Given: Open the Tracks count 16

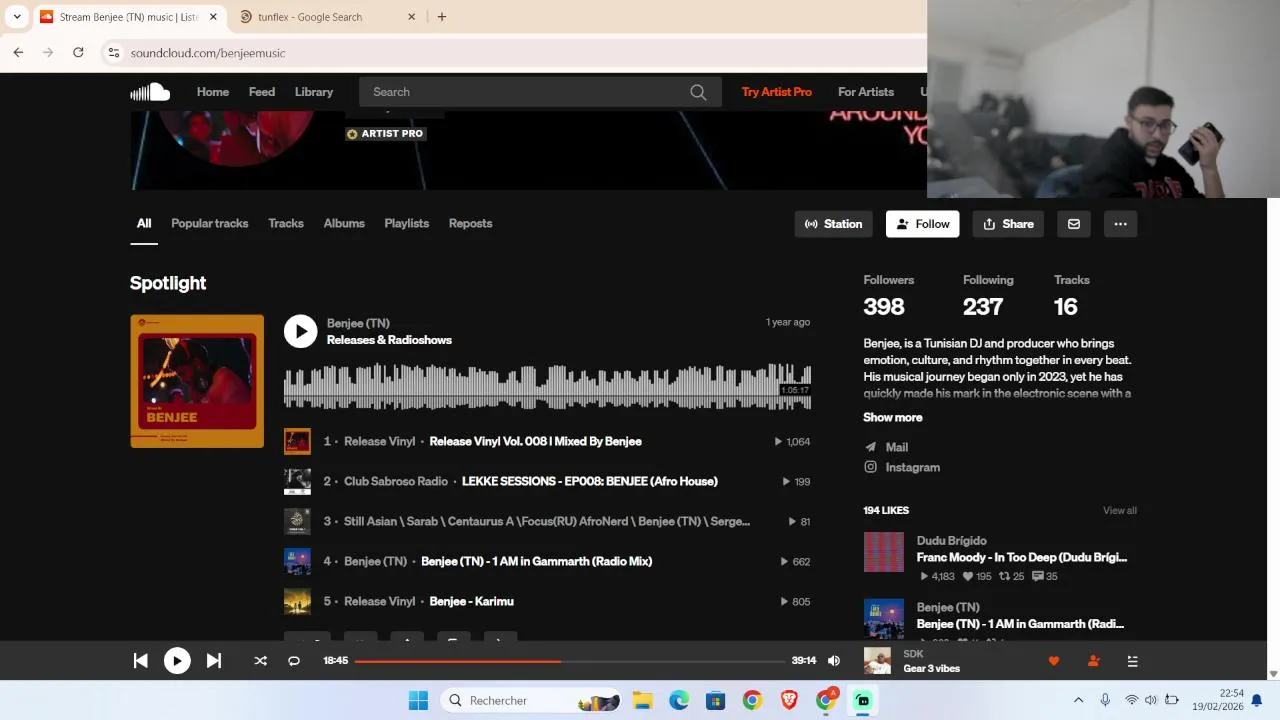Looking at the screenshot, I should click(1066, 307).
